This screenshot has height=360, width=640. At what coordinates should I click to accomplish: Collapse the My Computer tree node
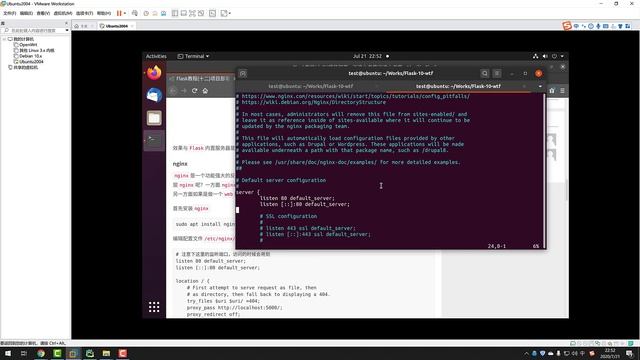[x=4, y=39]
